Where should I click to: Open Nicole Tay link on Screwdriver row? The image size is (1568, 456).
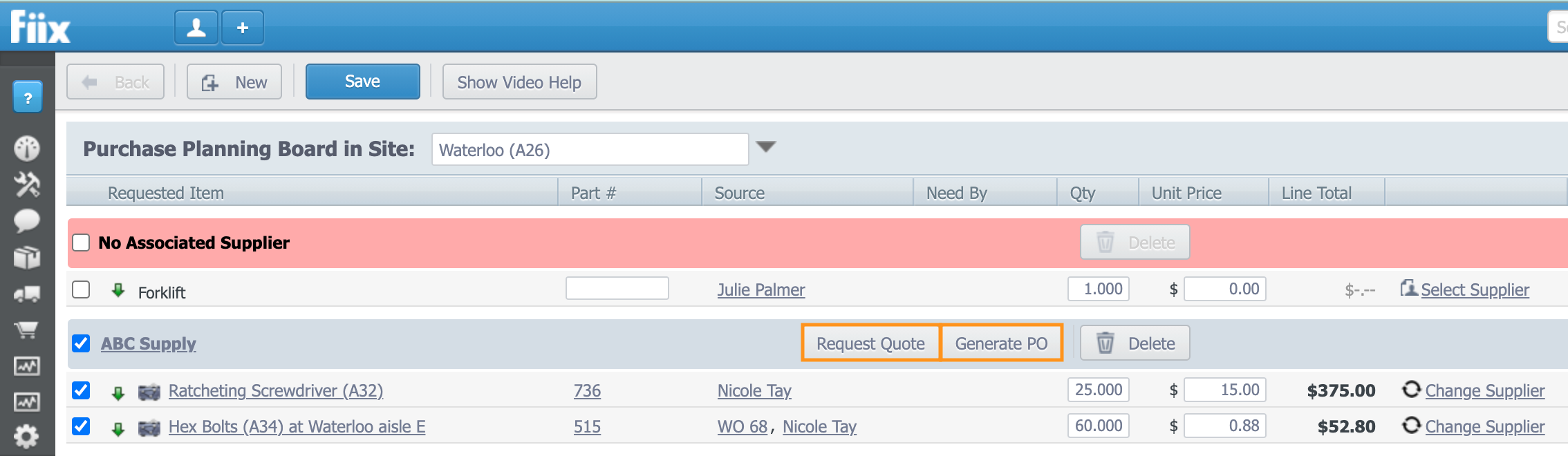click(x=754, y=390)
